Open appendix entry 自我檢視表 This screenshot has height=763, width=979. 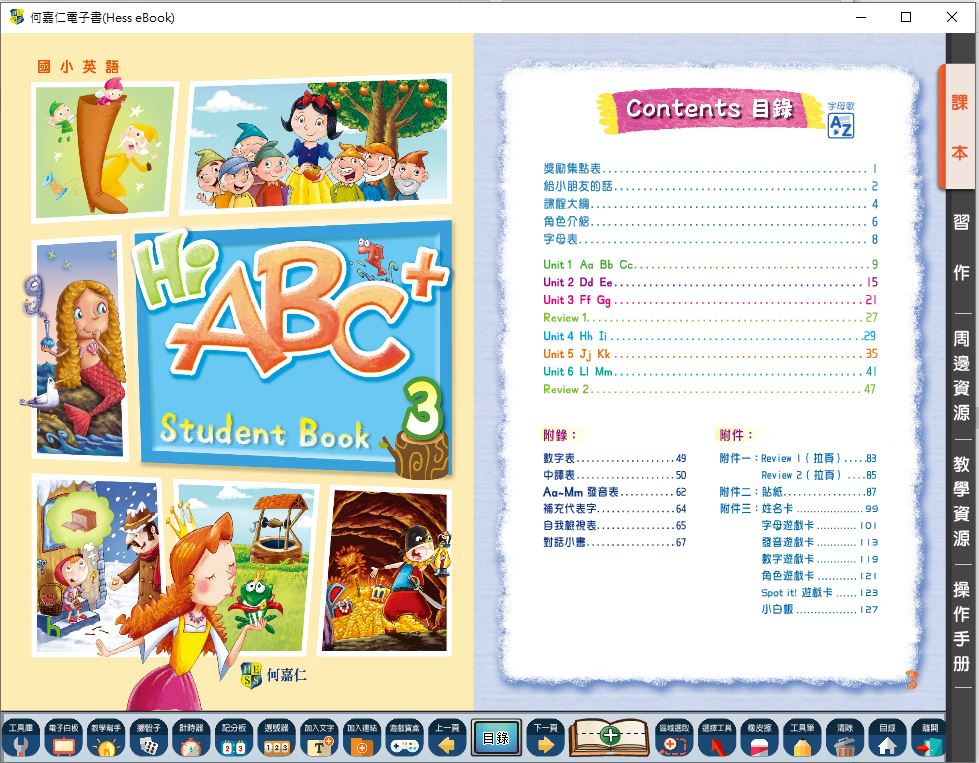click(x=614, y=526)
